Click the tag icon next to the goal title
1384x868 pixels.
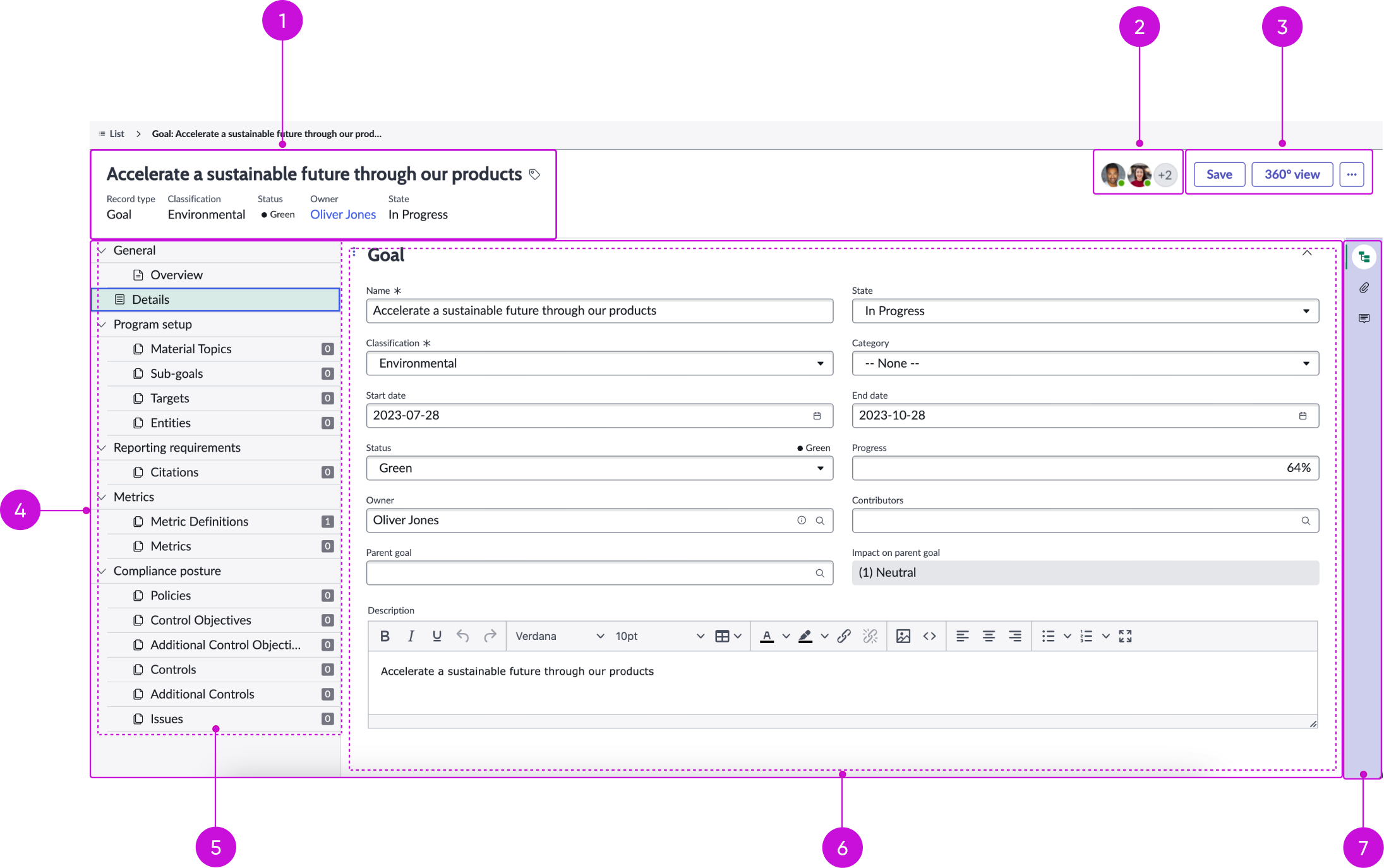pos(536,174)
